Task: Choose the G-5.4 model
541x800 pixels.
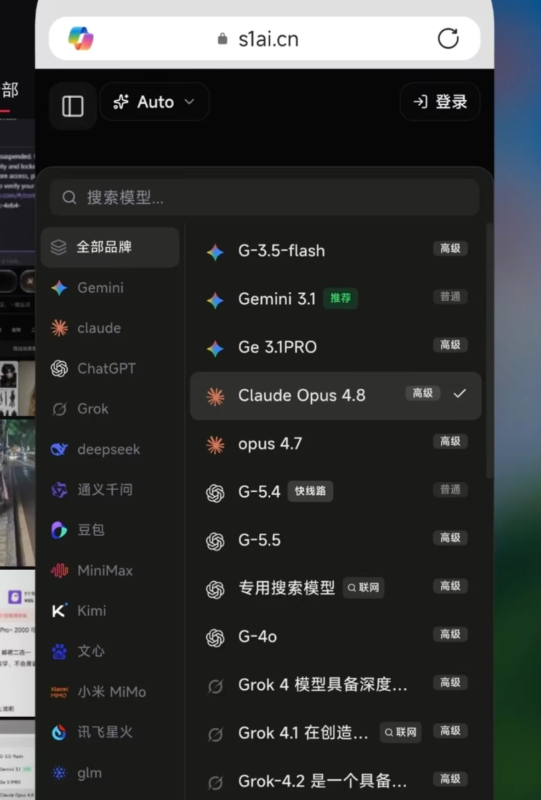Action: click(335, 492)
